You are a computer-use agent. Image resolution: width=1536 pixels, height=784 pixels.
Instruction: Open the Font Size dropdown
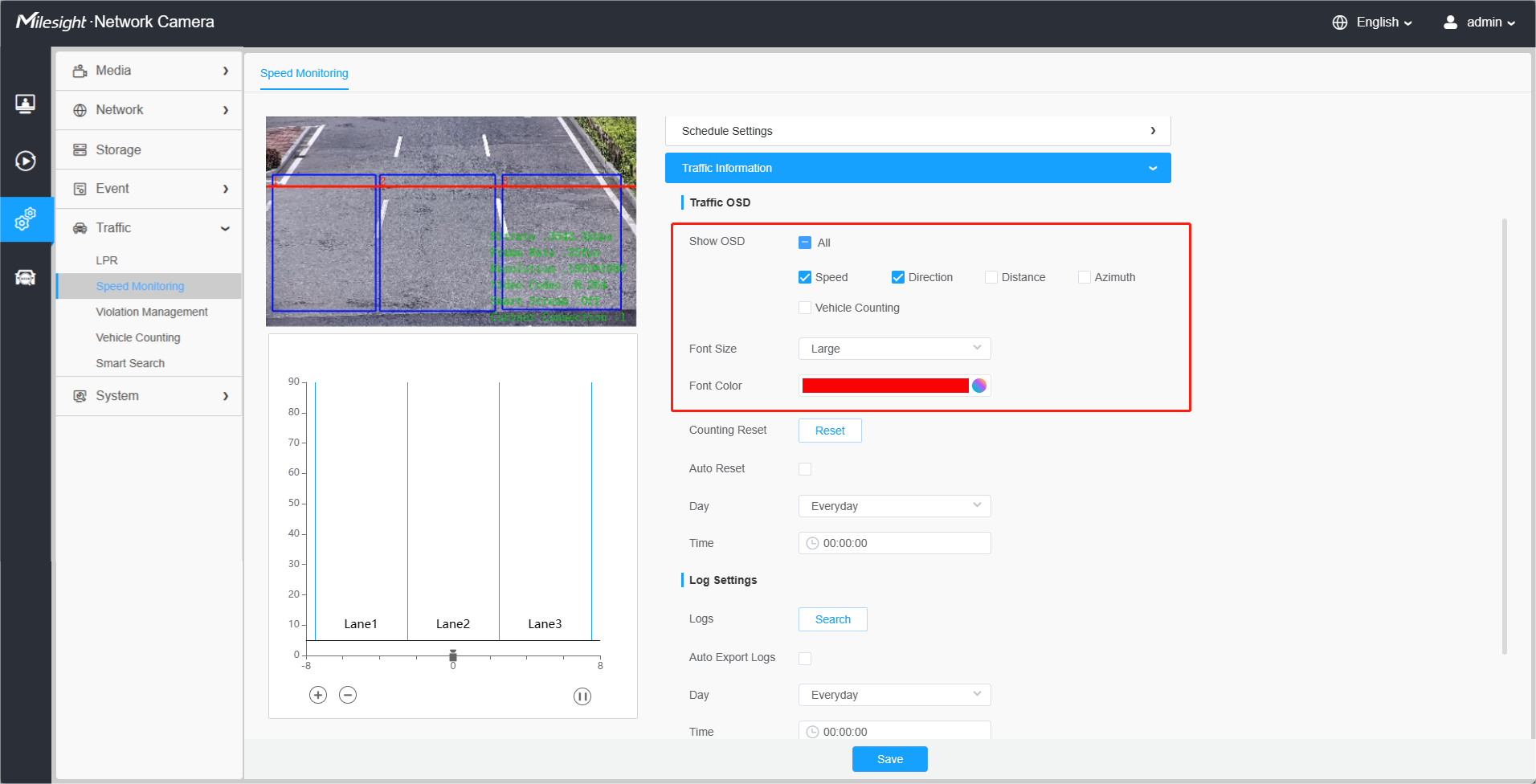click(x=894, y=349)
